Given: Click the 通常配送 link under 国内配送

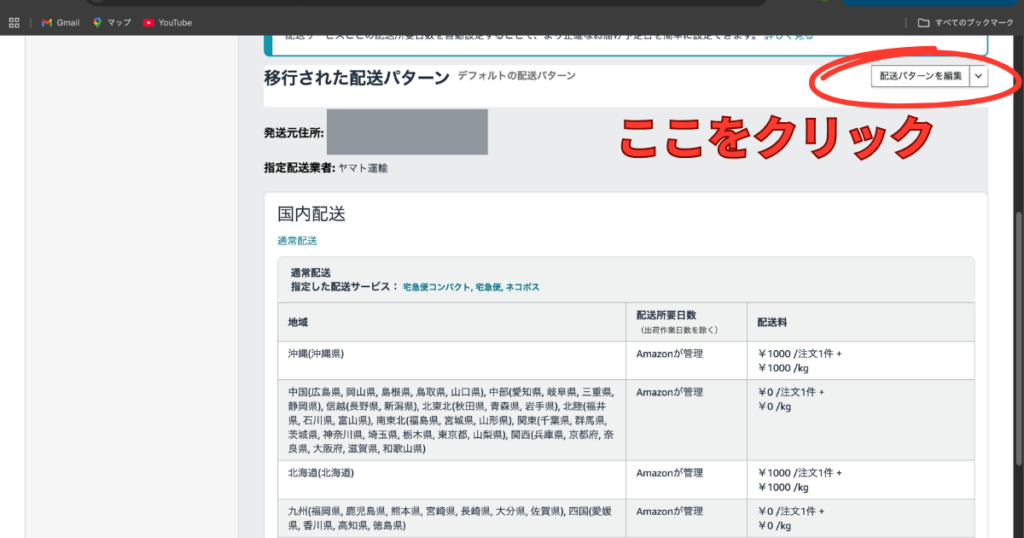Looking at the screenshot, I should click(297, 241).
